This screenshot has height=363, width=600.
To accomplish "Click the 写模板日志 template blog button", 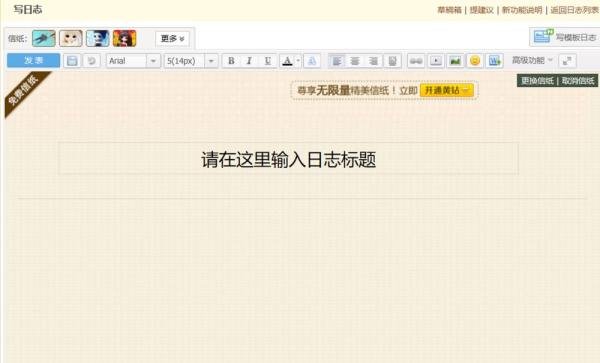I will click(565, 37).
